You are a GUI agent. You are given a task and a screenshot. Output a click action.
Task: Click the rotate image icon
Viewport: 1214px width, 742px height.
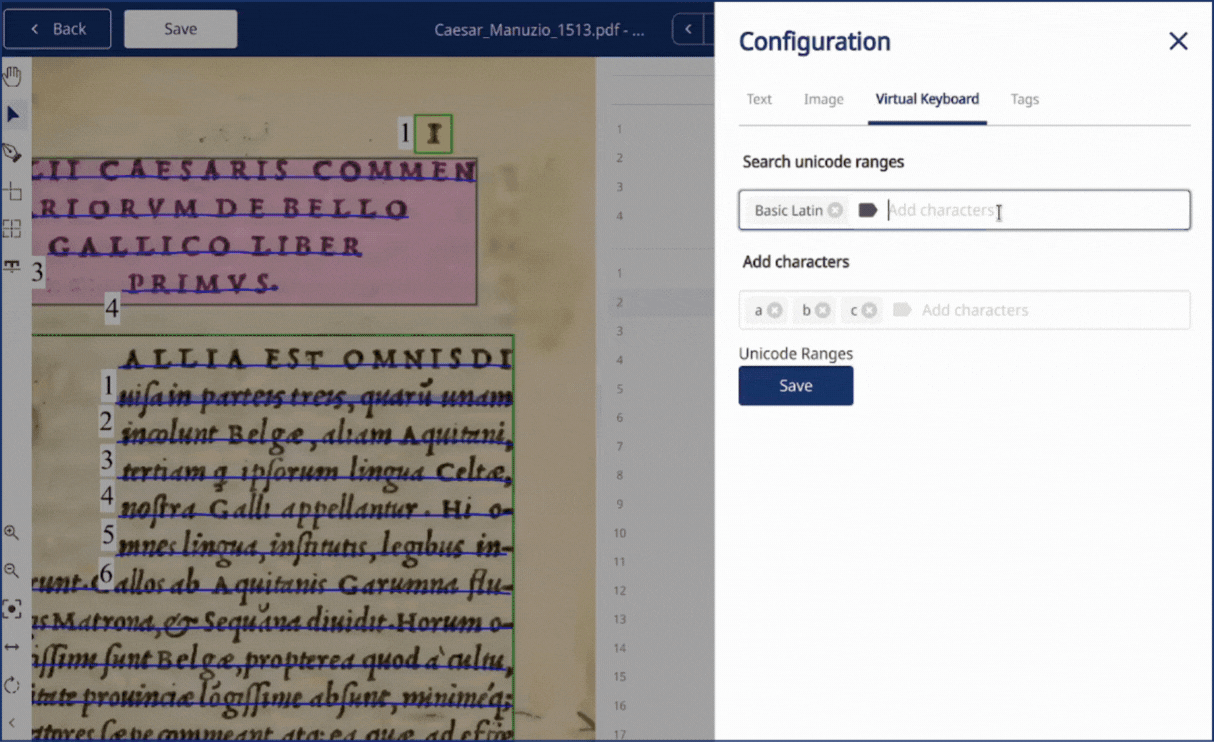click(x=12, y=685)
